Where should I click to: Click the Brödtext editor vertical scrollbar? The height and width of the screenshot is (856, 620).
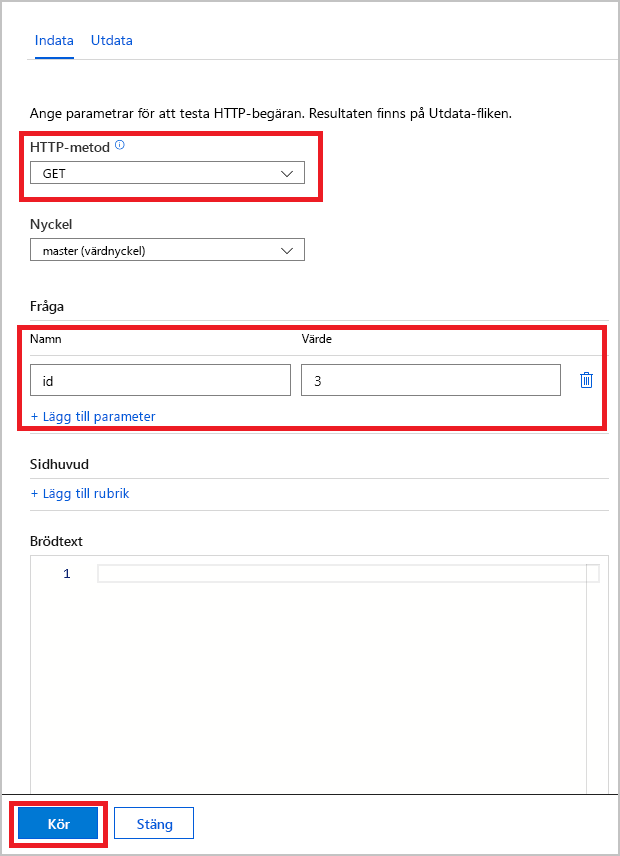(x=593, y=680)
